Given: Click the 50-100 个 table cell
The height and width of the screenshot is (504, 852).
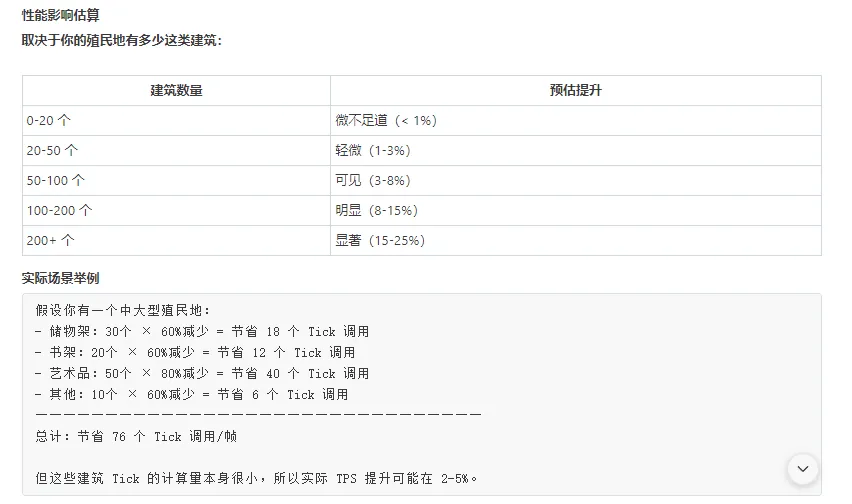Looking at the screenshot, I should click(x=56, y=180).
